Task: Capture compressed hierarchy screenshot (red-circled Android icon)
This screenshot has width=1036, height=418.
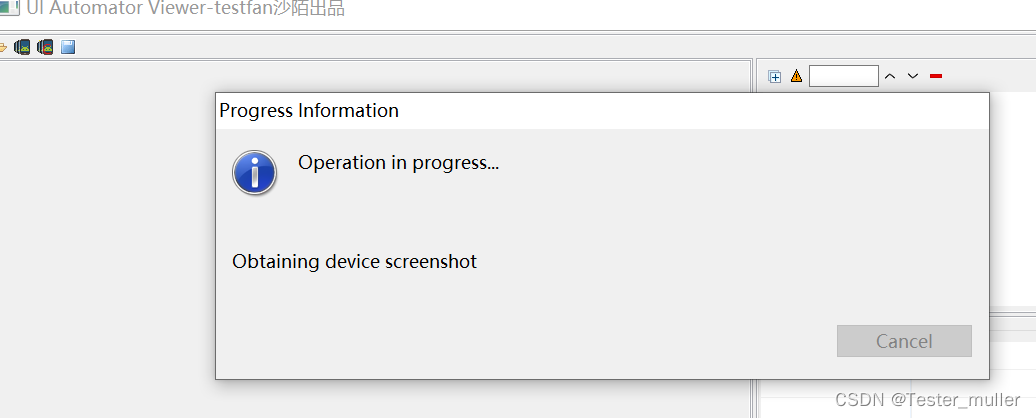Action: [45, 48]
